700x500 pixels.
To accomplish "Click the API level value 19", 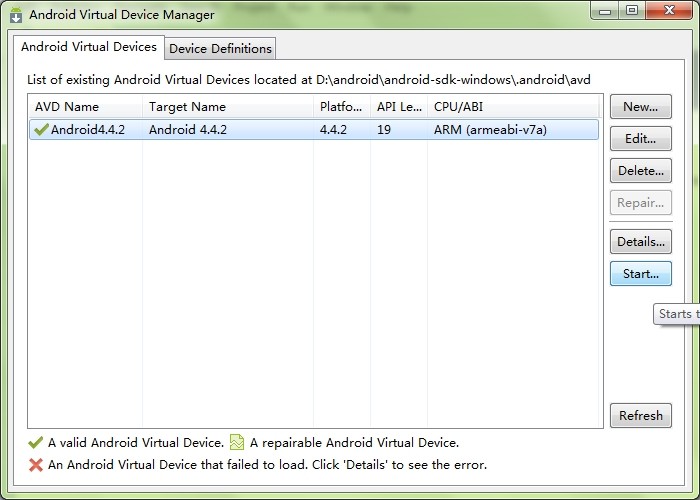I will point(384,130).
